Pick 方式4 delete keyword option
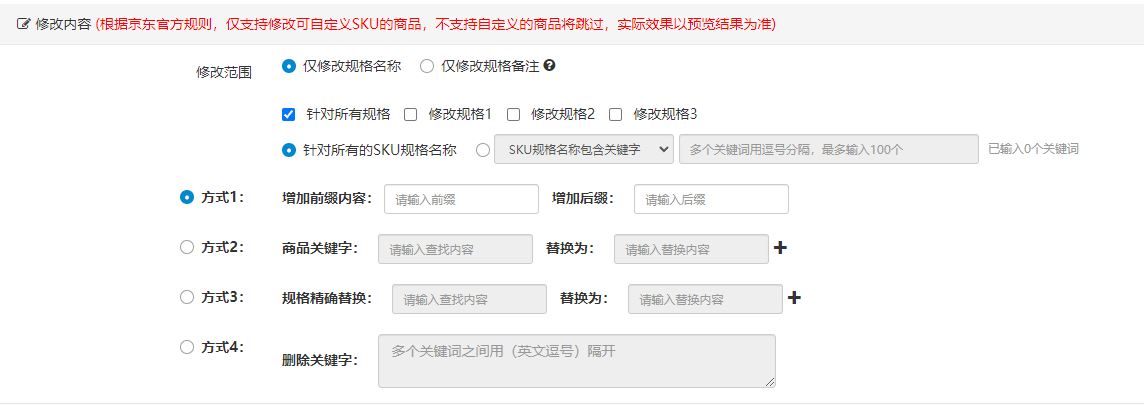 [186, 347]
